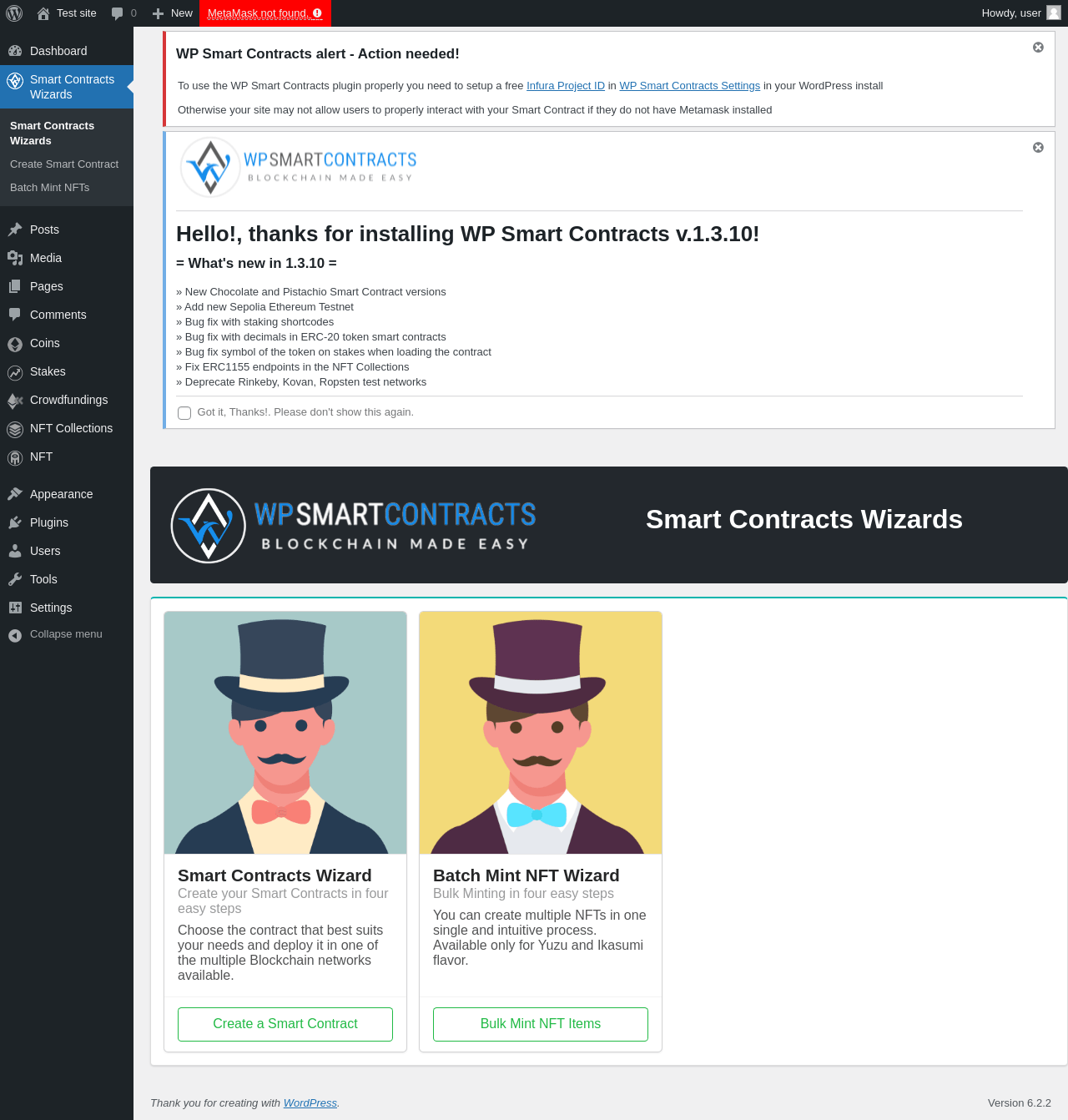The width and height of the screenshot is (1068, 1120).
Task: Open the Infura Project ID link
Action: [x=566, y=86]
